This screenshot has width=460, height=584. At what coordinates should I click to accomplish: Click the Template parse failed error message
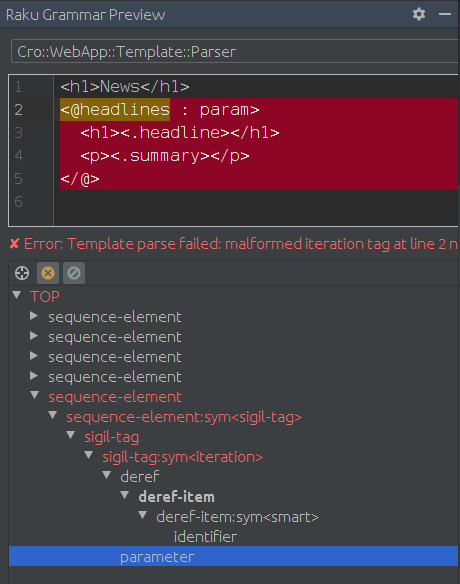(x=241, y=244)
